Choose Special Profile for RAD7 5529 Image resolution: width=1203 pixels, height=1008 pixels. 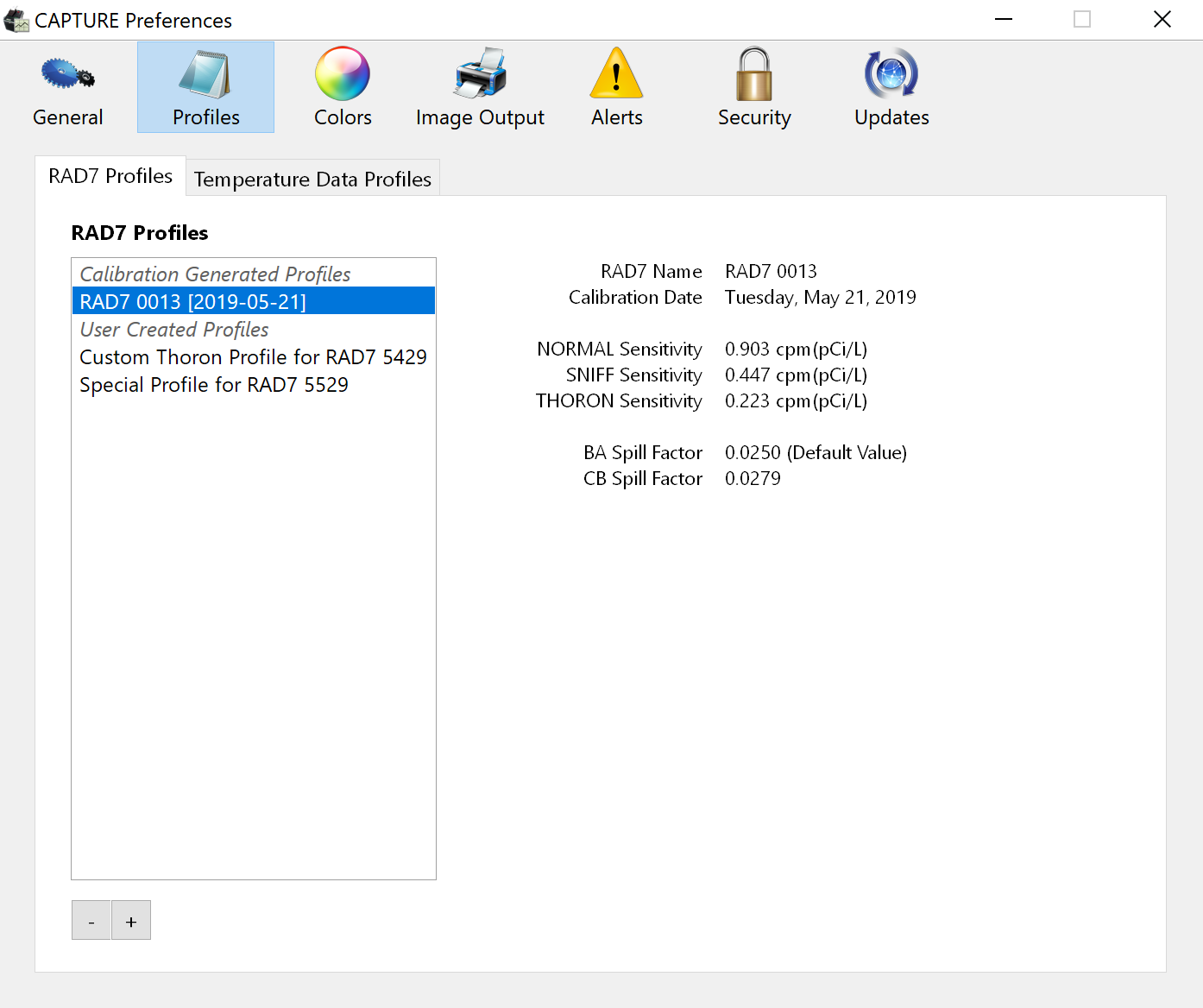tap(214, 385)
